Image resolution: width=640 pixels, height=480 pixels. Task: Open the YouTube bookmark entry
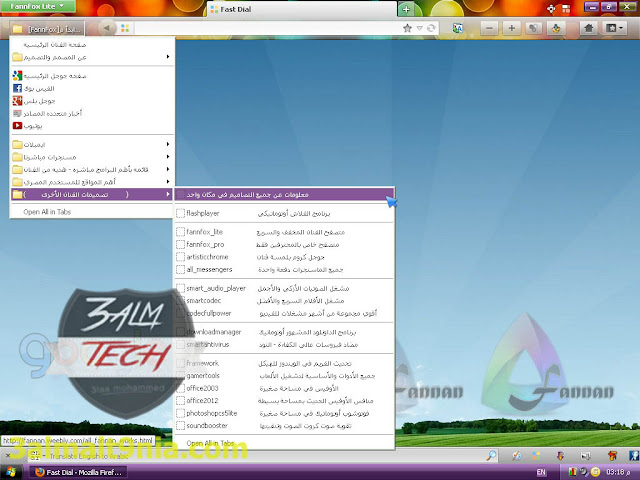[x=92, y=126]
